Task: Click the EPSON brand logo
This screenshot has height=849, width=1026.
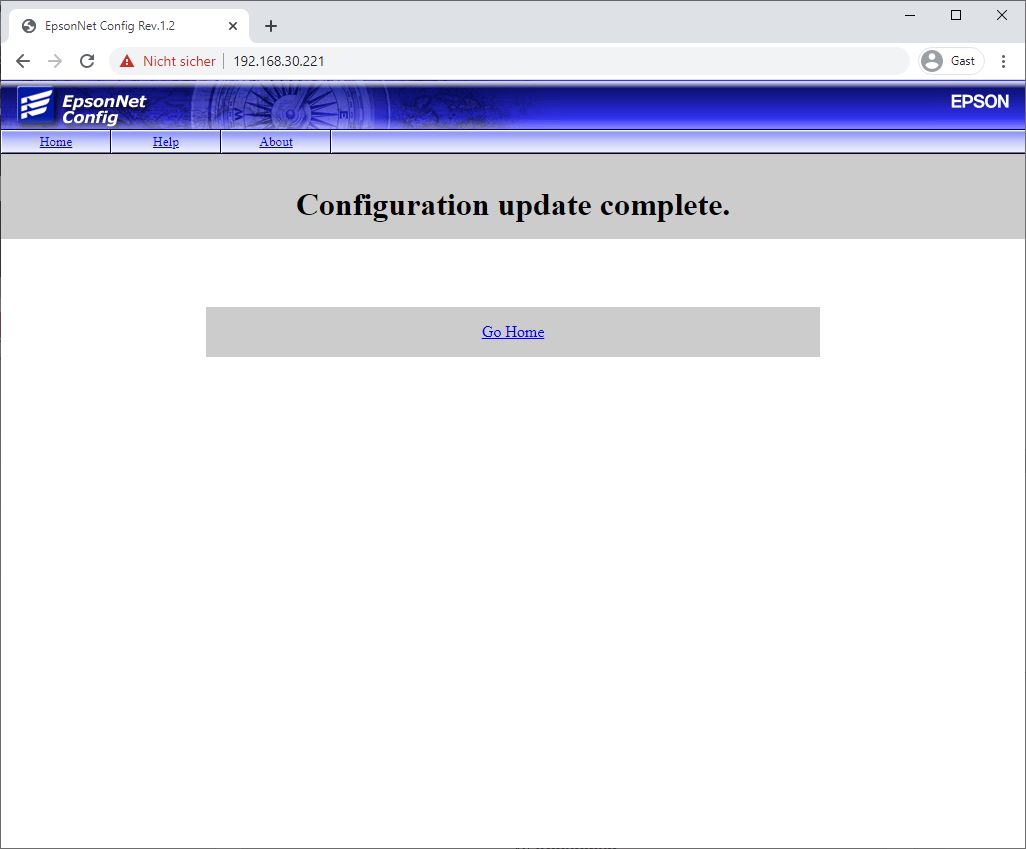Action: pos(979,101)
